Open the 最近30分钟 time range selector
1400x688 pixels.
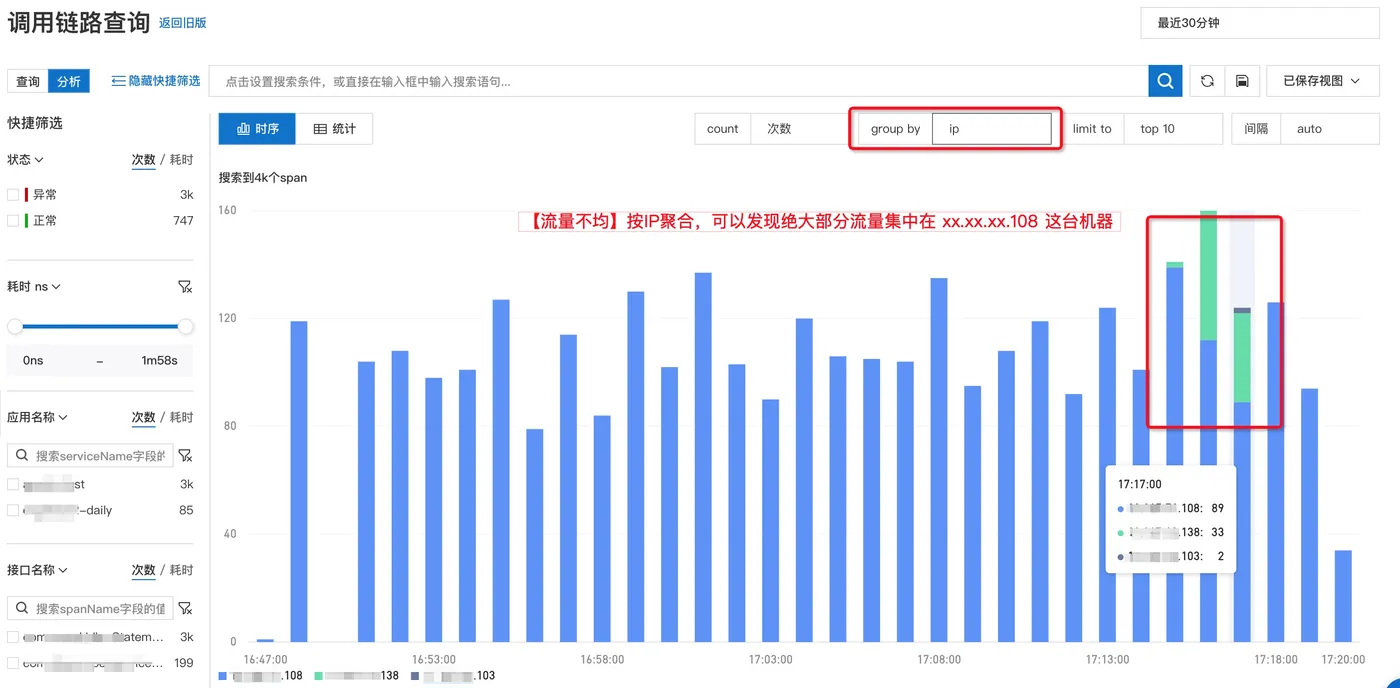tap(1260, 23)
